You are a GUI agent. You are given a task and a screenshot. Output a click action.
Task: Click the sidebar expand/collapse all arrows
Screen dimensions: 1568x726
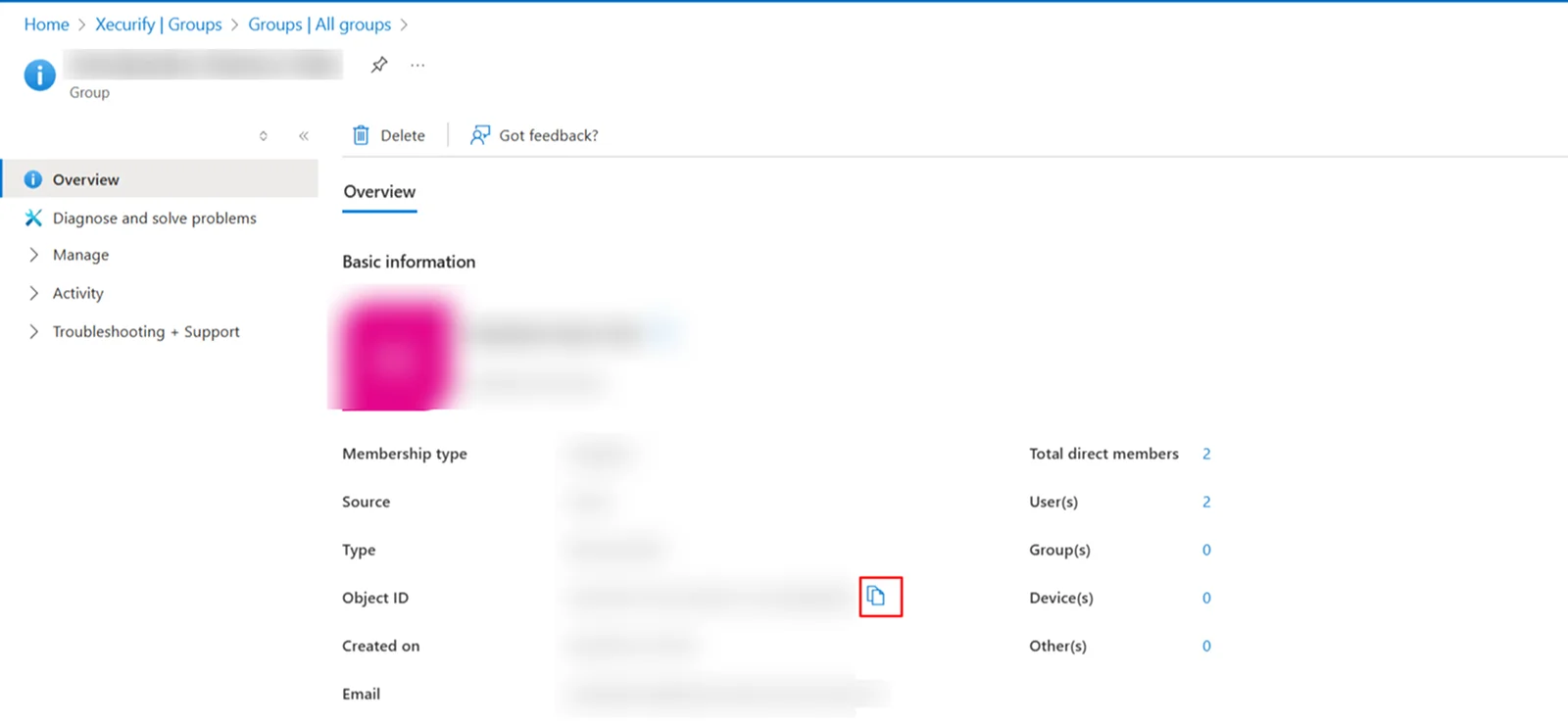(x=263, y=136)
